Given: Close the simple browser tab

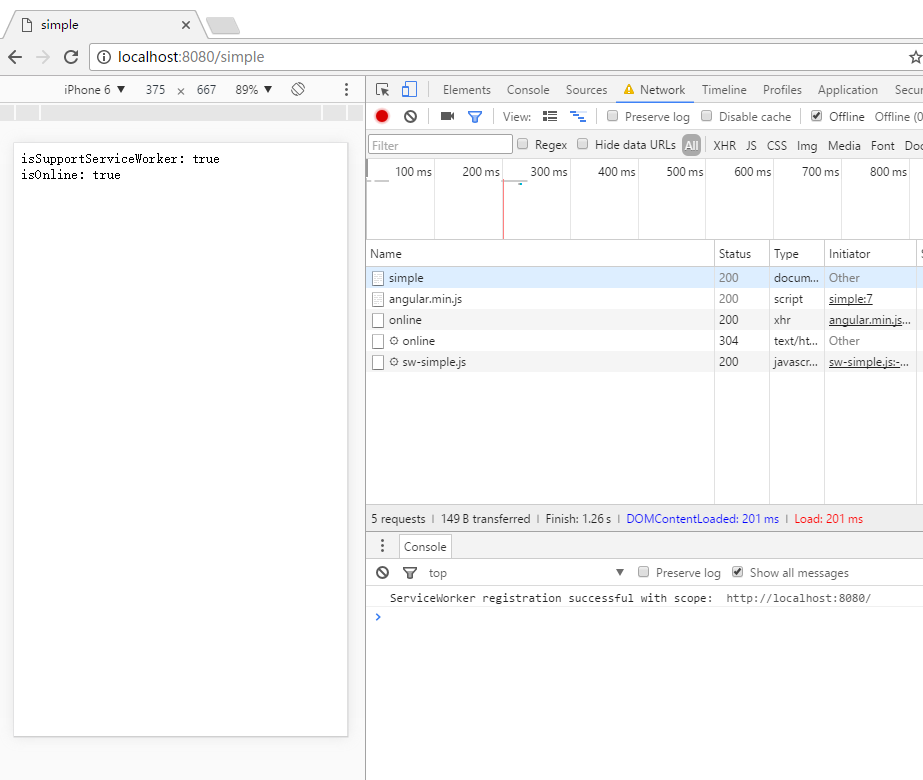Looking at the screenshot, I should pyautogui.click(x=186, y=25).
